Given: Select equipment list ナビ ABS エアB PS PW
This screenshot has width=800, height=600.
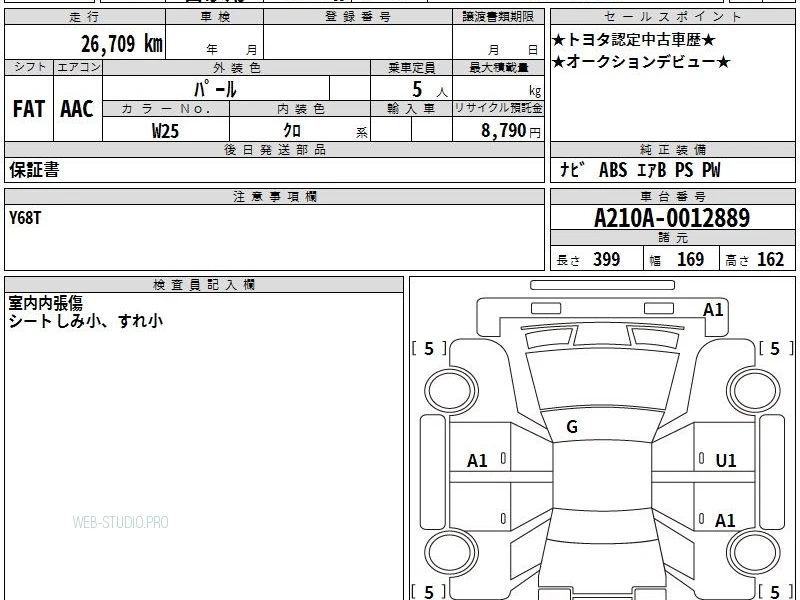Looking at the screenshot, I should coord(640,170).
